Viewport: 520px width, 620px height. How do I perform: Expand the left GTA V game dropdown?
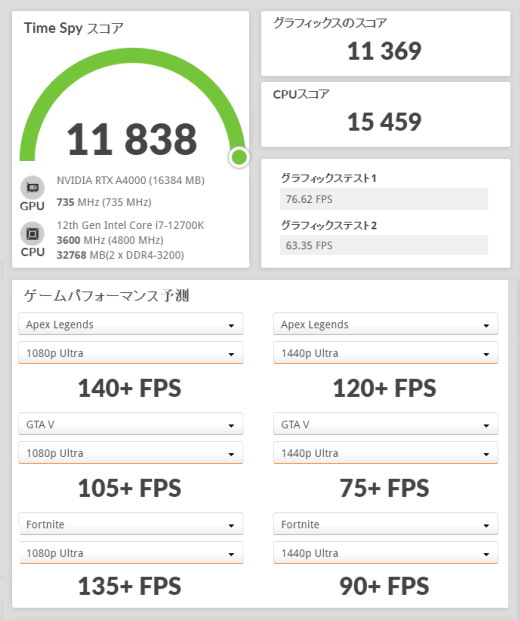[130, 424]
